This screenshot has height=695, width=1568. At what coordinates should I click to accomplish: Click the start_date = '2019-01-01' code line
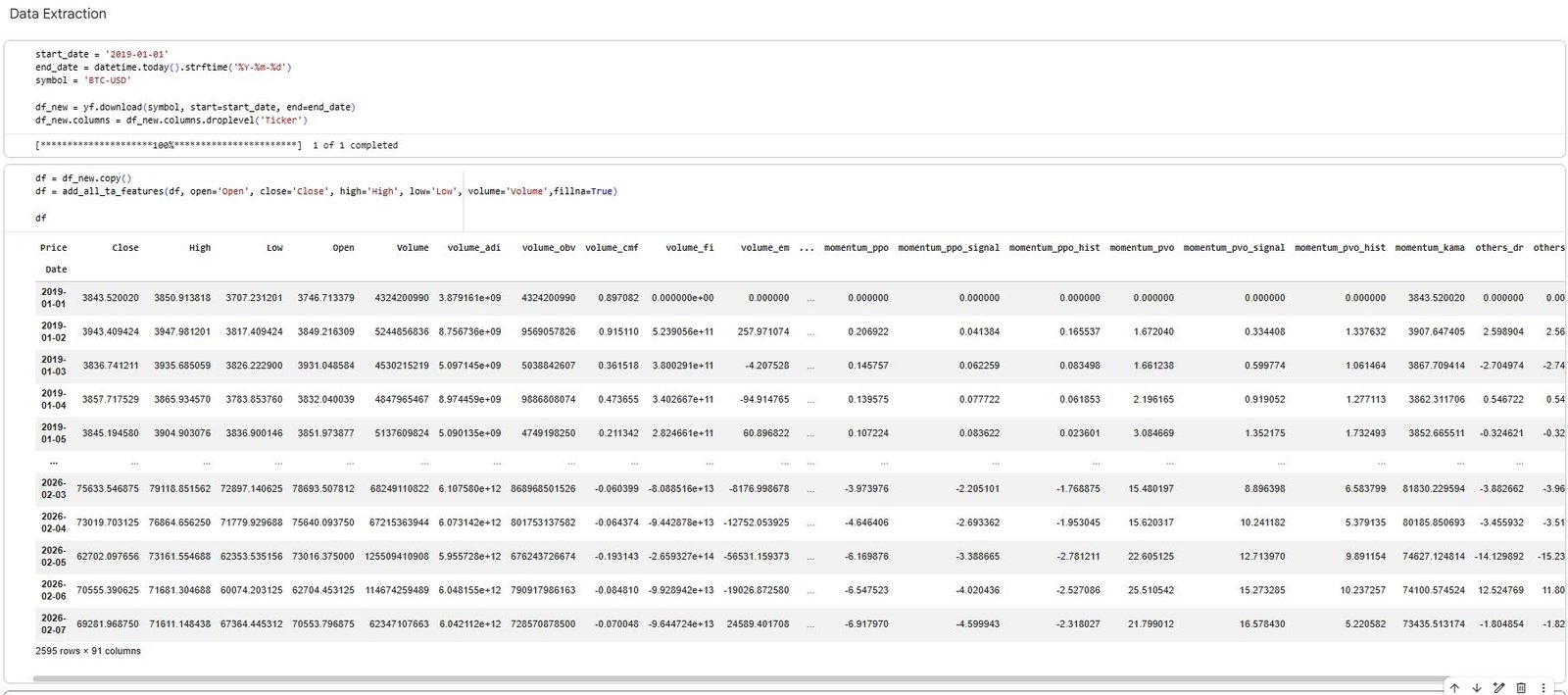pos(102,55)
